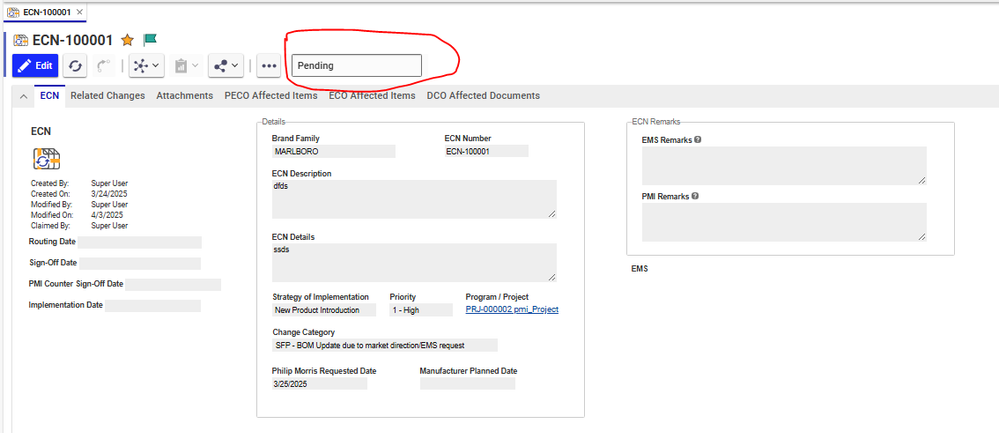Click the greyed-out curved arrow icon
The width and height of the screenshot is (999, 433).
(103, 66)
